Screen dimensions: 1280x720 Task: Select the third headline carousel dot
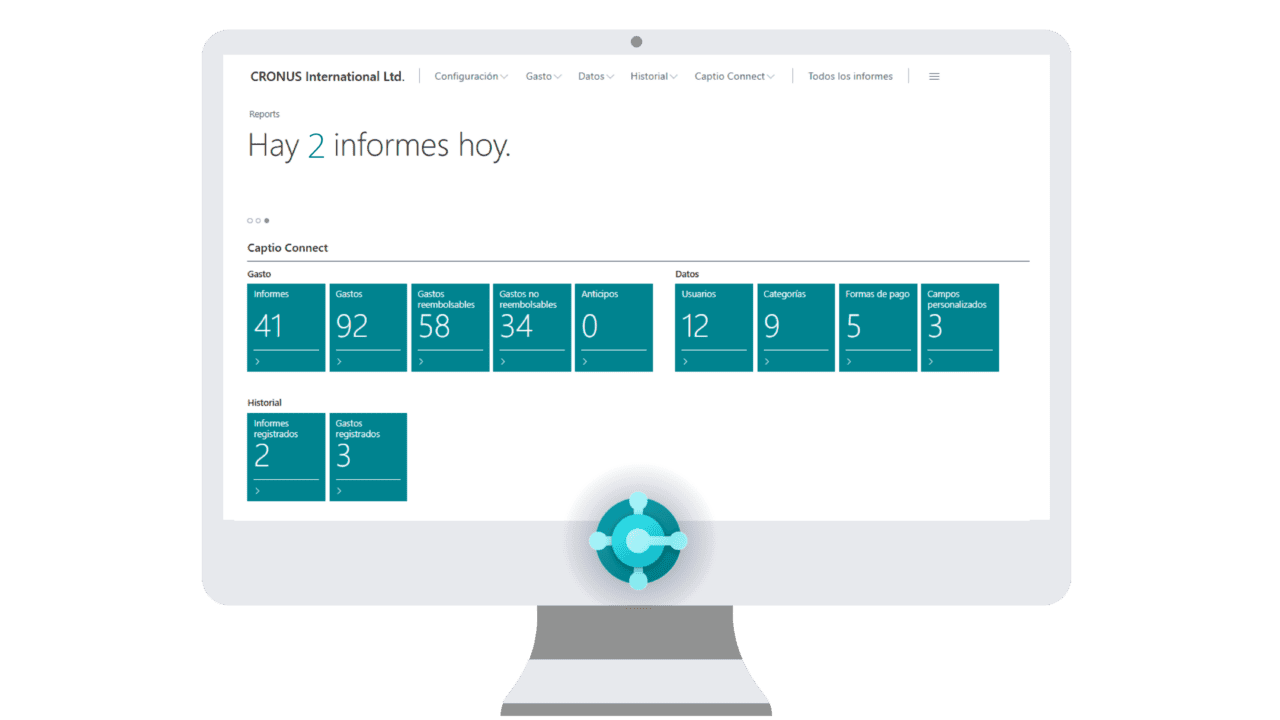coord(266,220)
